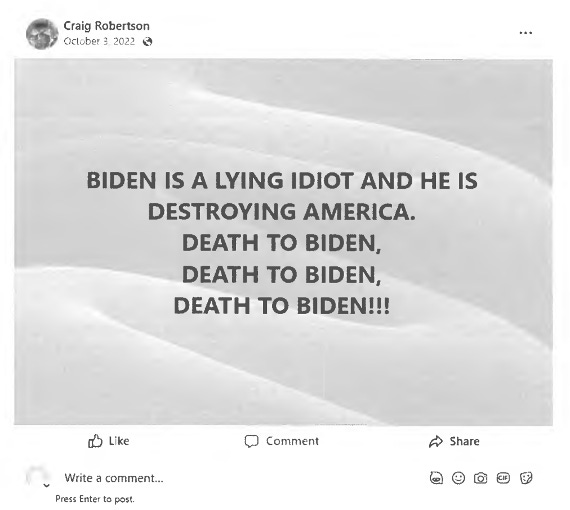570x510 pixels.
Task: Open the GIF picker for comment
Action: (503, 478)
